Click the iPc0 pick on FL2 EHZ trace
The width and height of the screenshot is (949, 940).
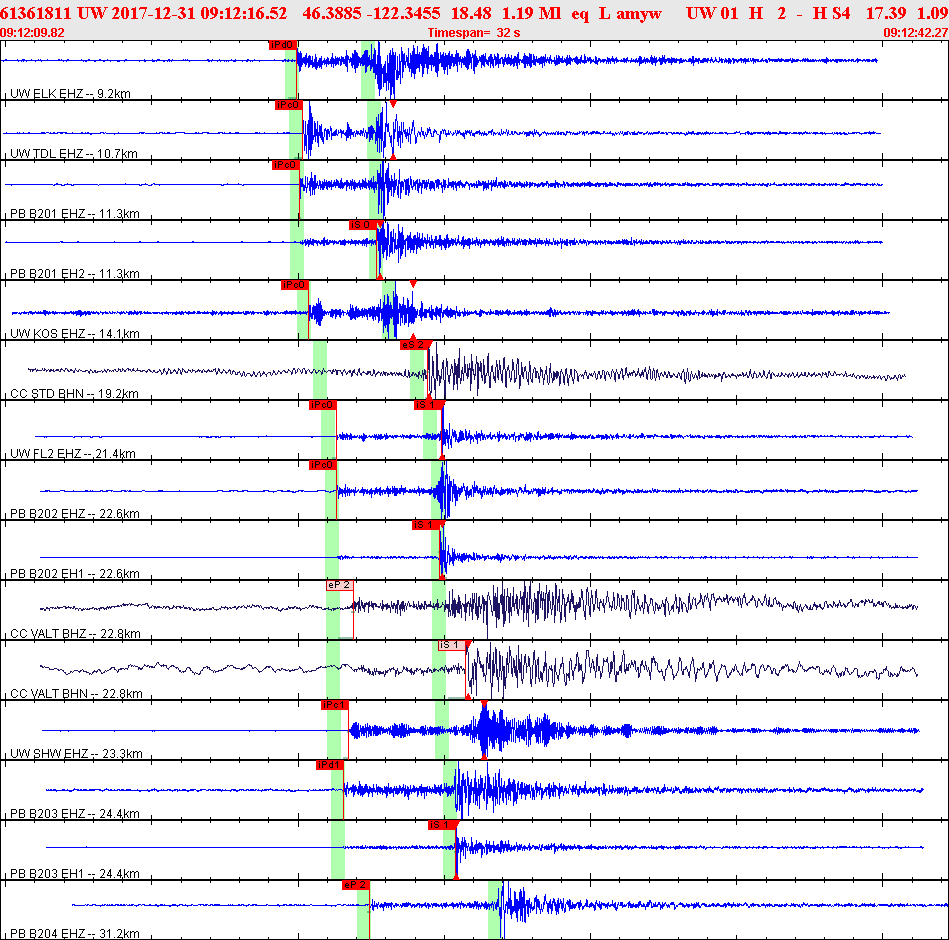322,404
